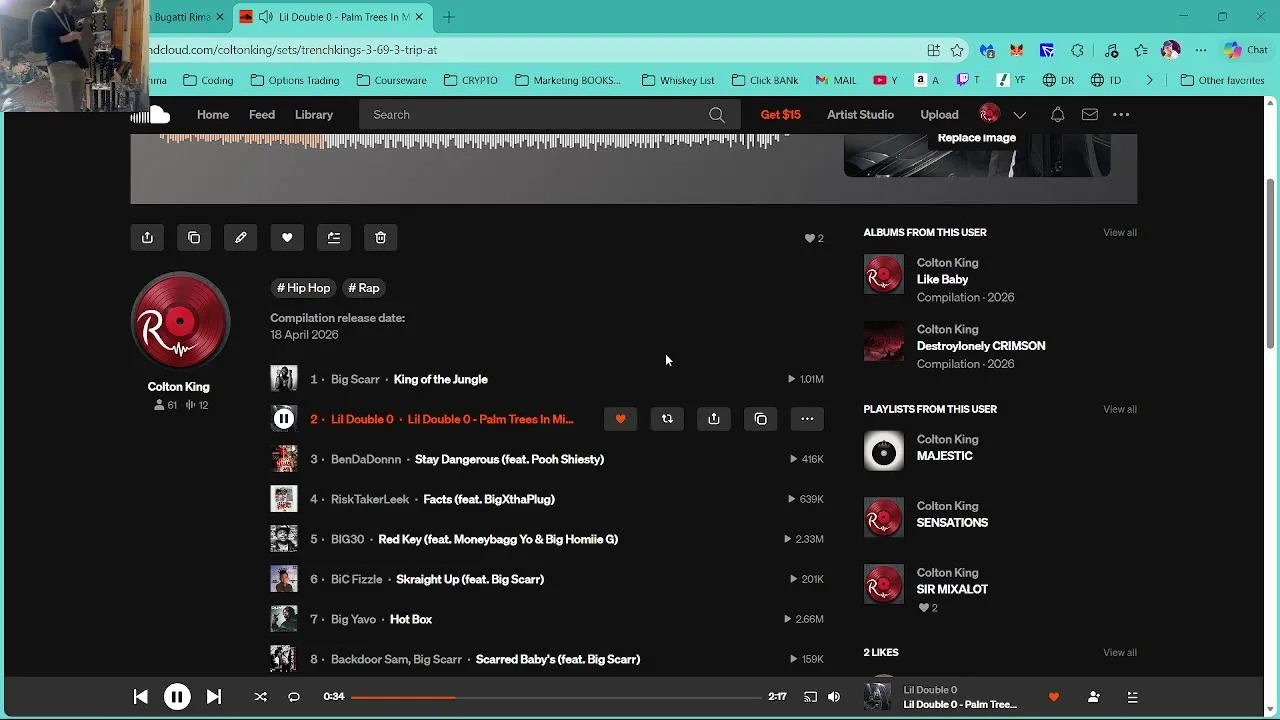Open Hot Box by Big Yavo
1280x720 pixels.
(411, 619)
